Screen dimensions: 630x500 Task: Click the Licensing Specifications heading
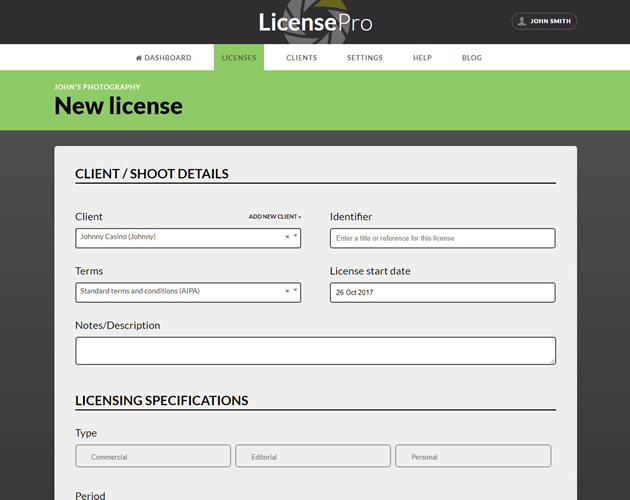[x=162, y=400]
